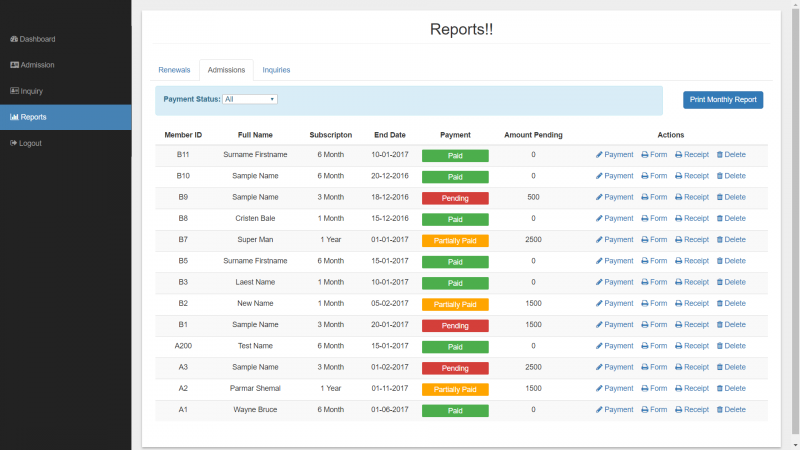Open the Receipt link for Parmar Shemal
This screenshot has width=800, height=450.
[691, 389]
